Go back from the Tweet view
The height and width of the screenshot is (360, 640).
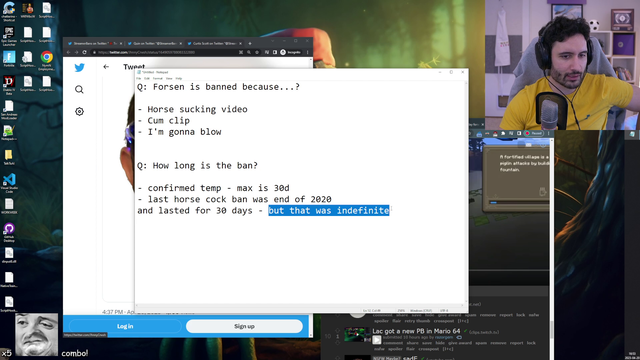coord(106,67)
